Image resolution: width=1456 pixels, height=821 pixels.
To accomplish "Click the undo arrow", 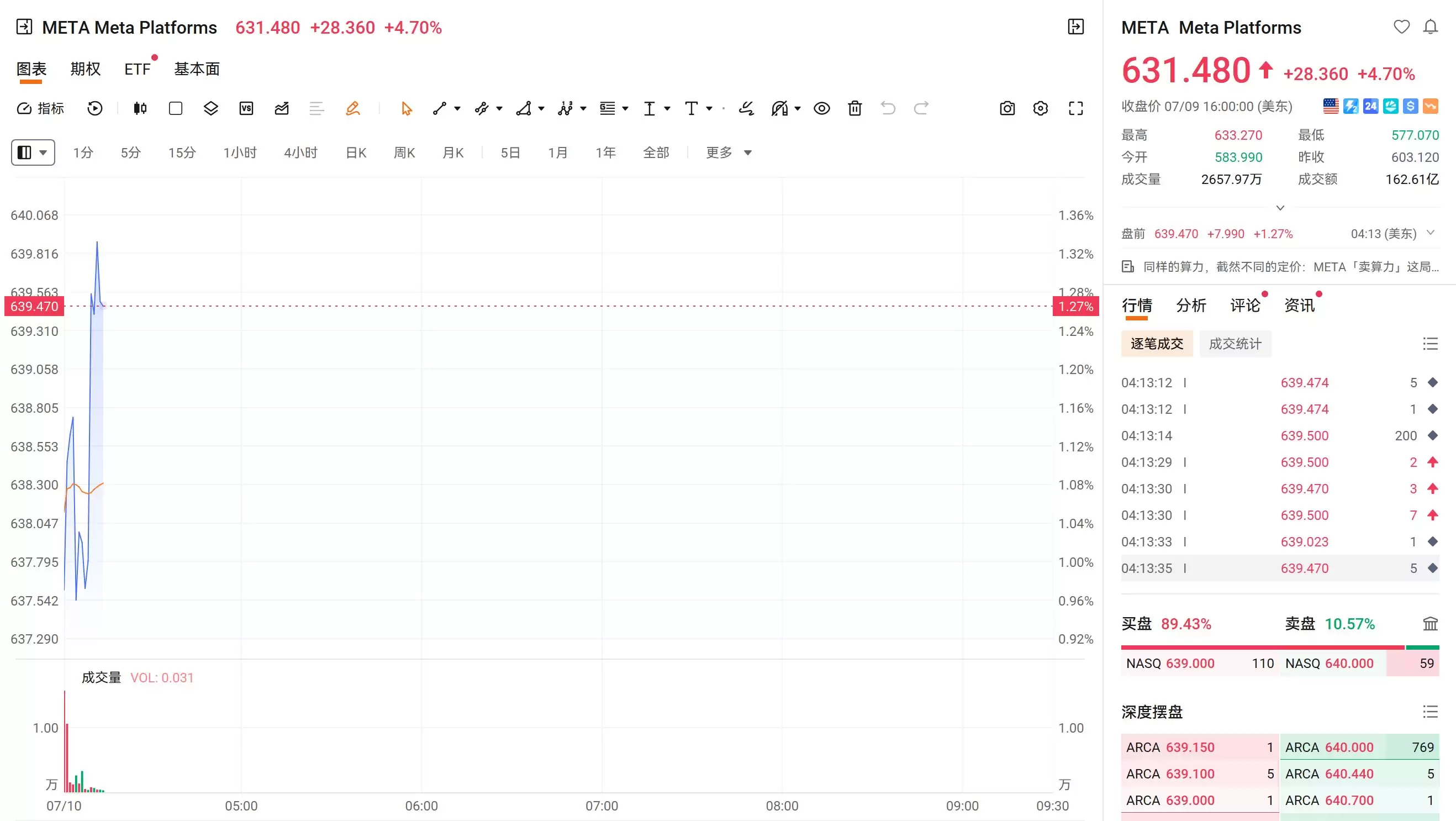I will click(888, 108).
